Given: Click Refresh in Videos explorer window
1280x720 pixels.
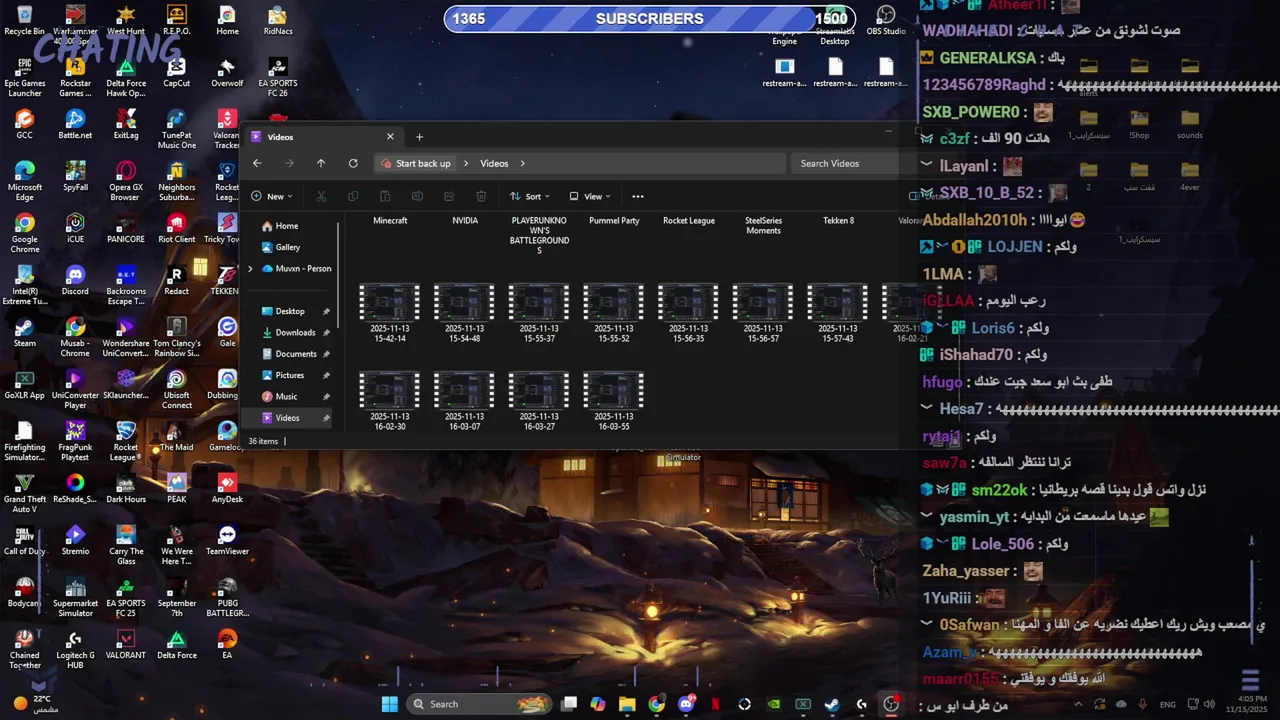Looking at the screenshot, I should 353,163.
